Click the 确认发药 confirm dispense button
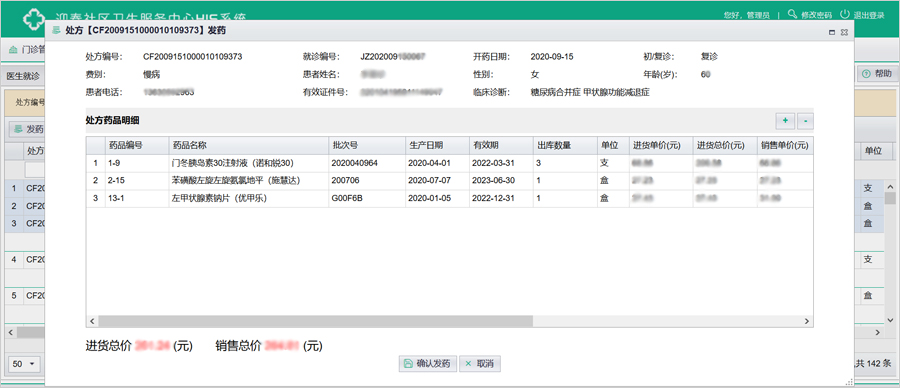This screenshot has height=388, width=900. tap(428, 364)
